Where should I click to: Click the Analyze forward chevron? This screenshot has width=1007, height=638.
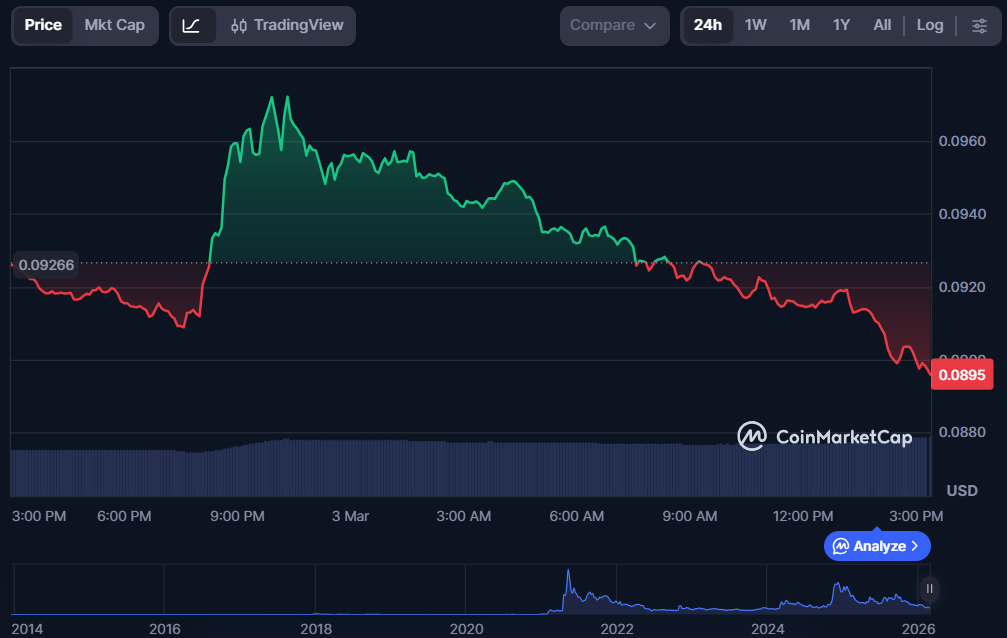913,546
